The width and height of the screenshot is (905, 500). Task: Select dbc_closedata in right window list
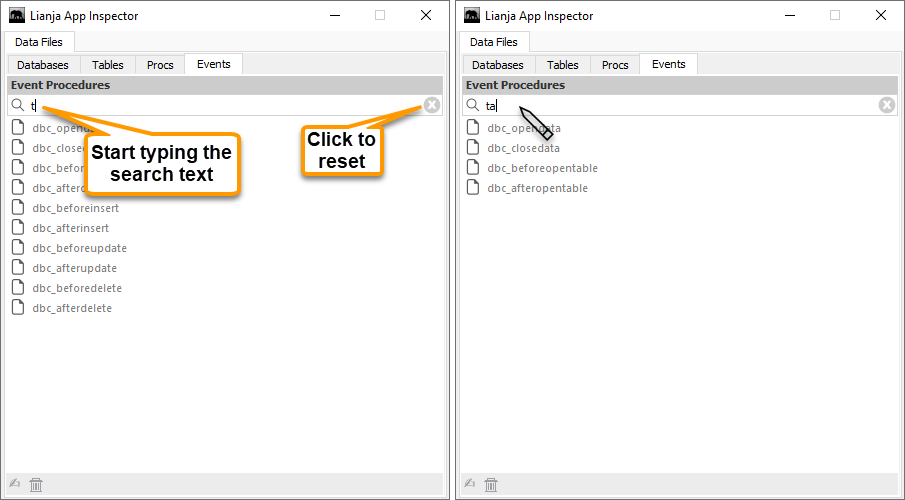pos(523,148)
